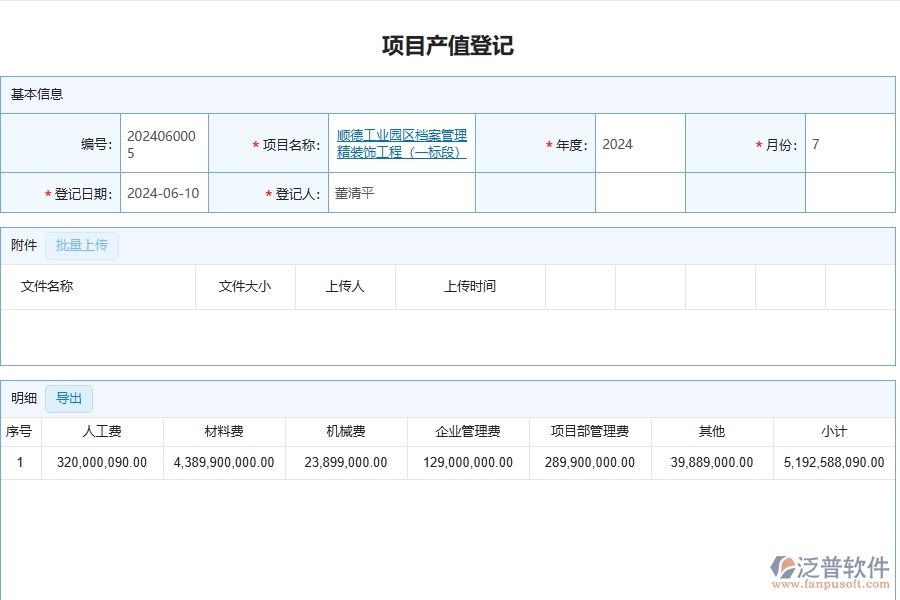This screenshot has width=900, height=600.
Task: Click row number 1 in the detail table
Action: pyautogui.click(x=19, y=462)
